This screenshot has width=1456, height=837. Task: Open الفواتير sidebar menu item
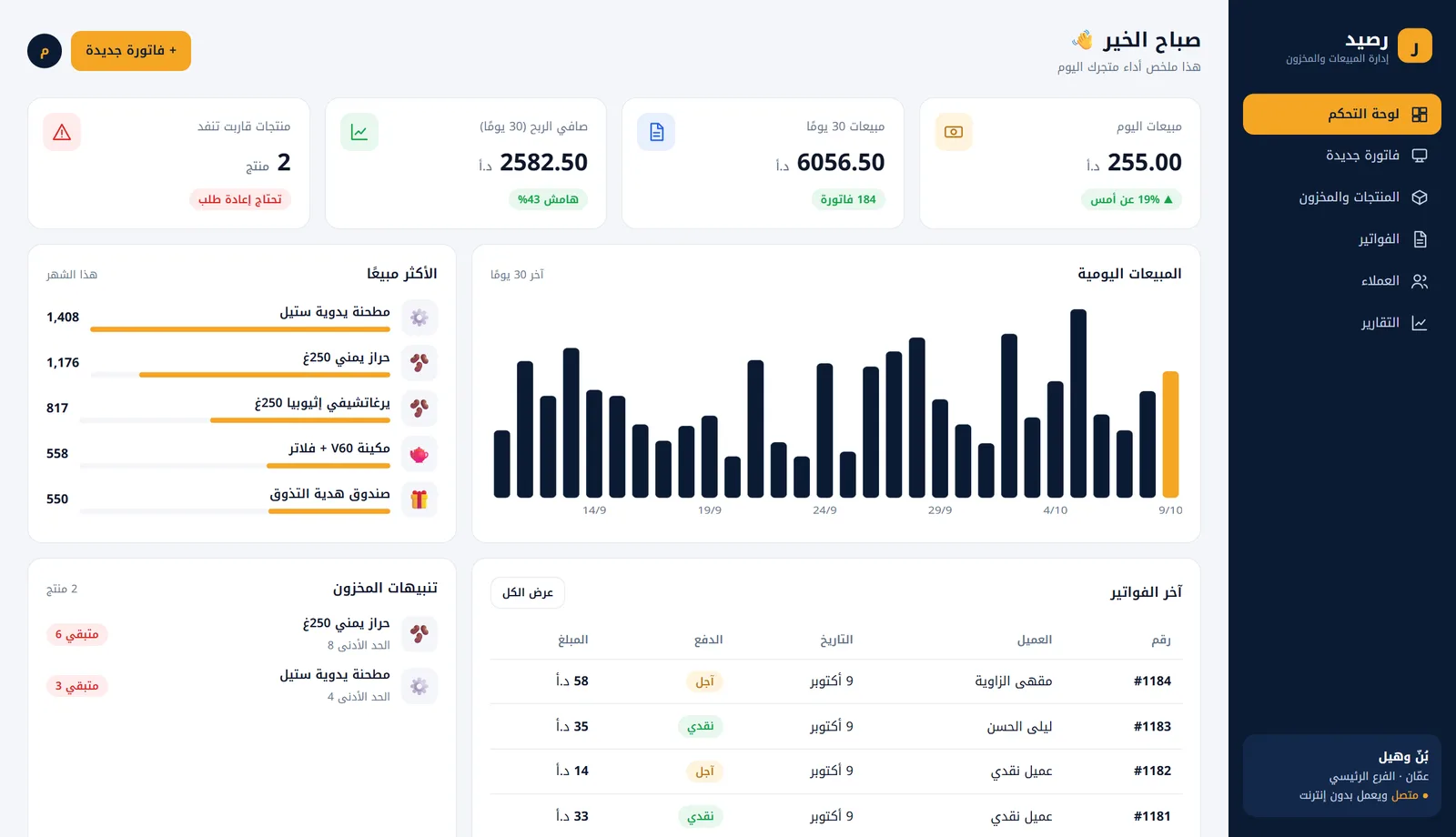pyautogui.click(x=1341, y=239)
